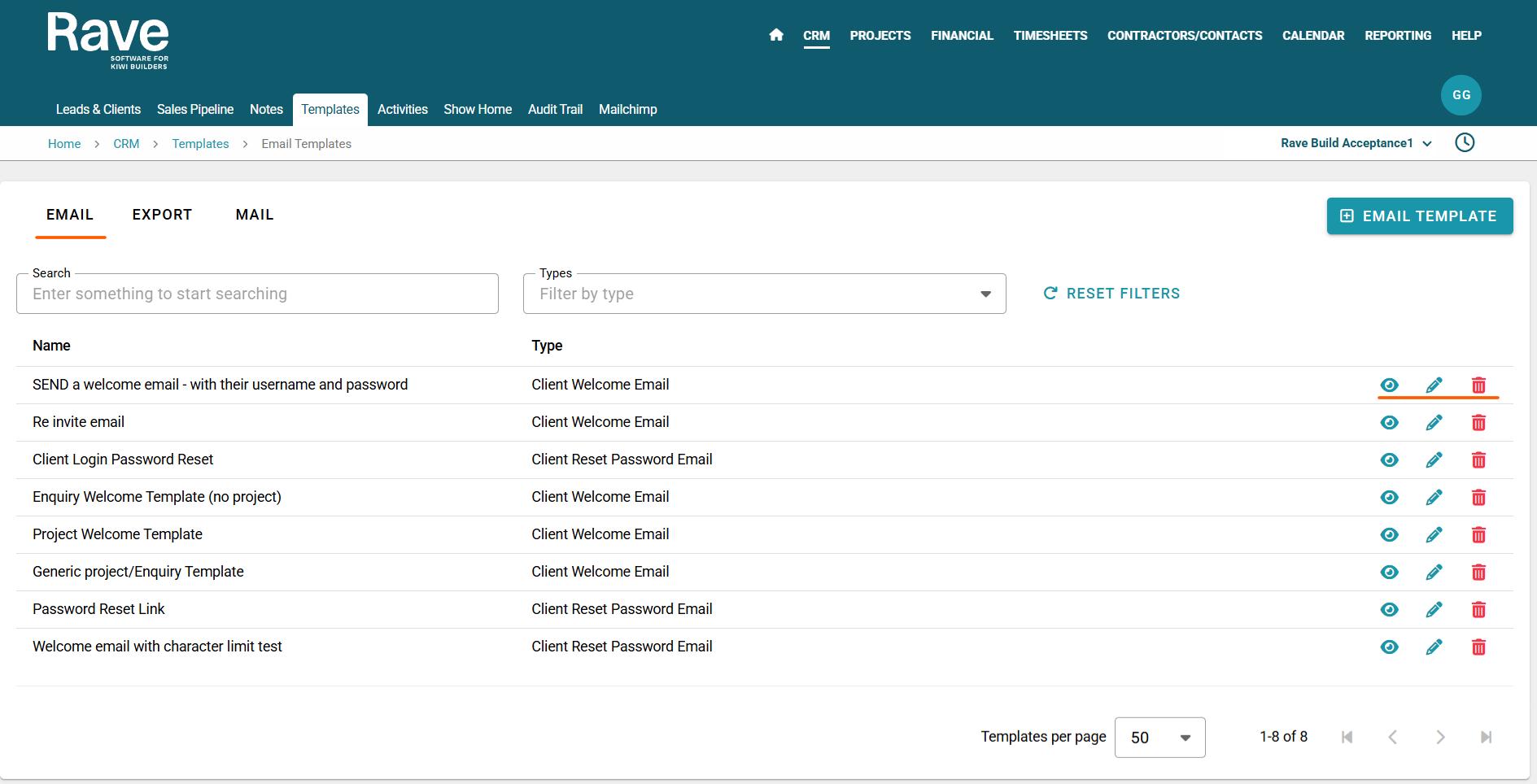Screen dimensions: 1537x784
Task: Switch to the EMAIL tab
Action: pyautogui.click(x=70, y=215)
